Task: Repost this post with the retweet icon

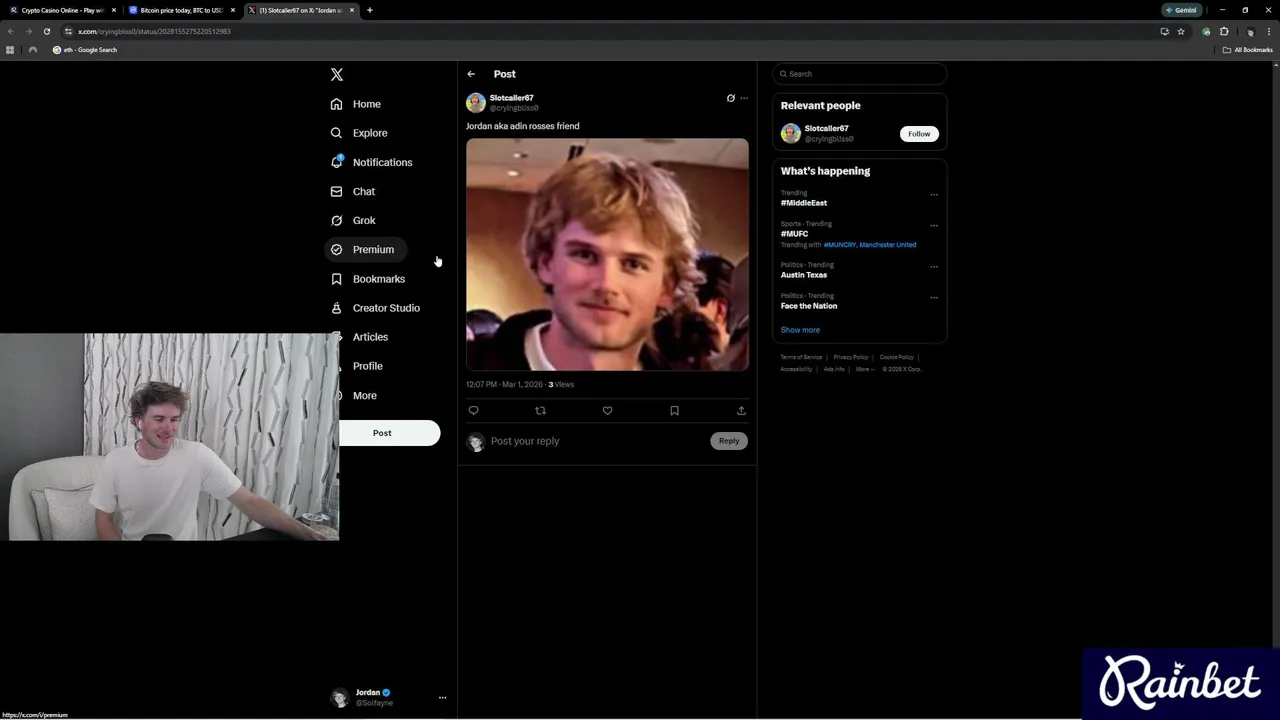Action: (x=541, y=411)
